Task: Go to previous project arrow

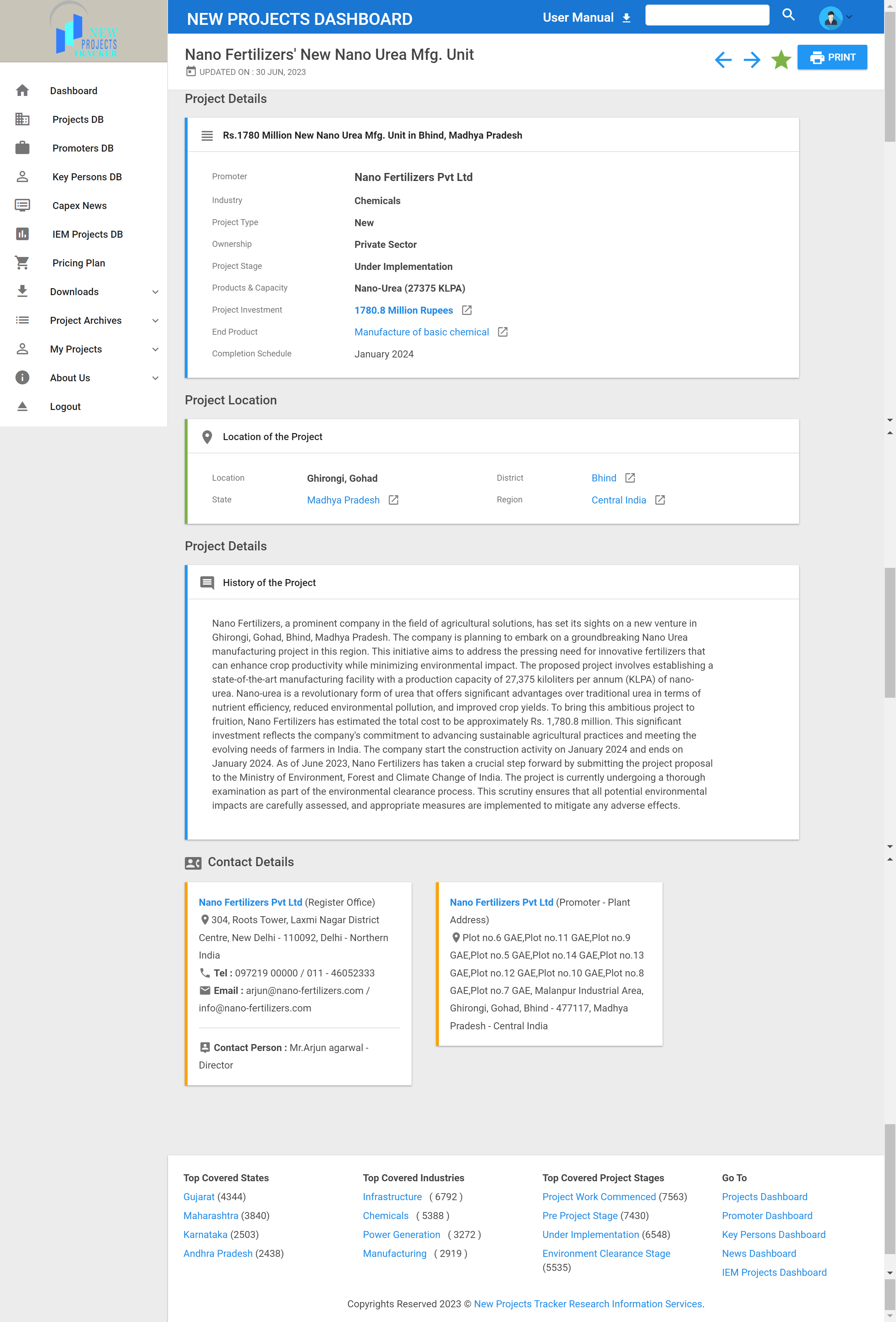Action: coord(723,59)
